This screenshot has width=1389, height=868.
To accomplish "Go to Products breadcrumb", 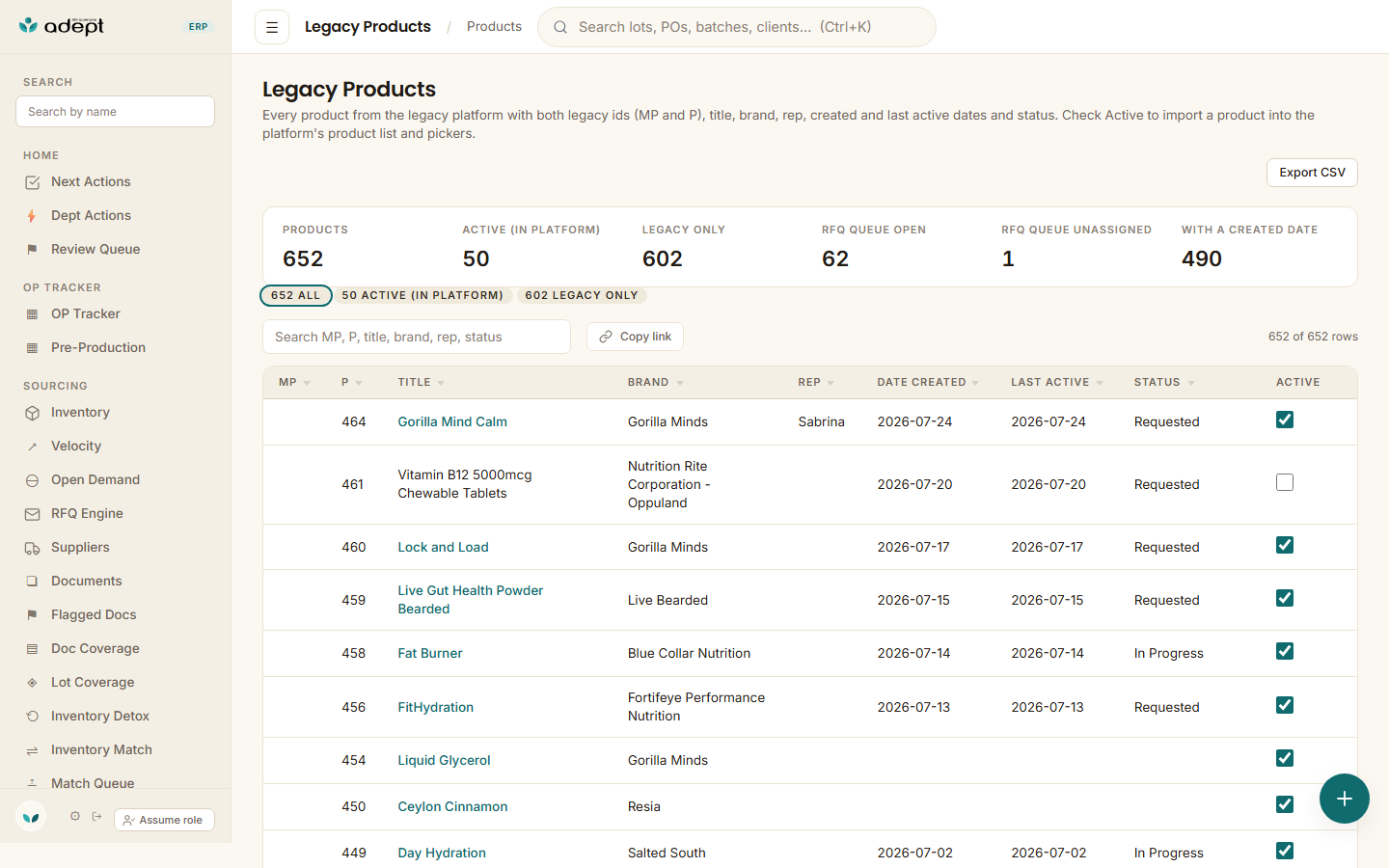I will (494, 27).
